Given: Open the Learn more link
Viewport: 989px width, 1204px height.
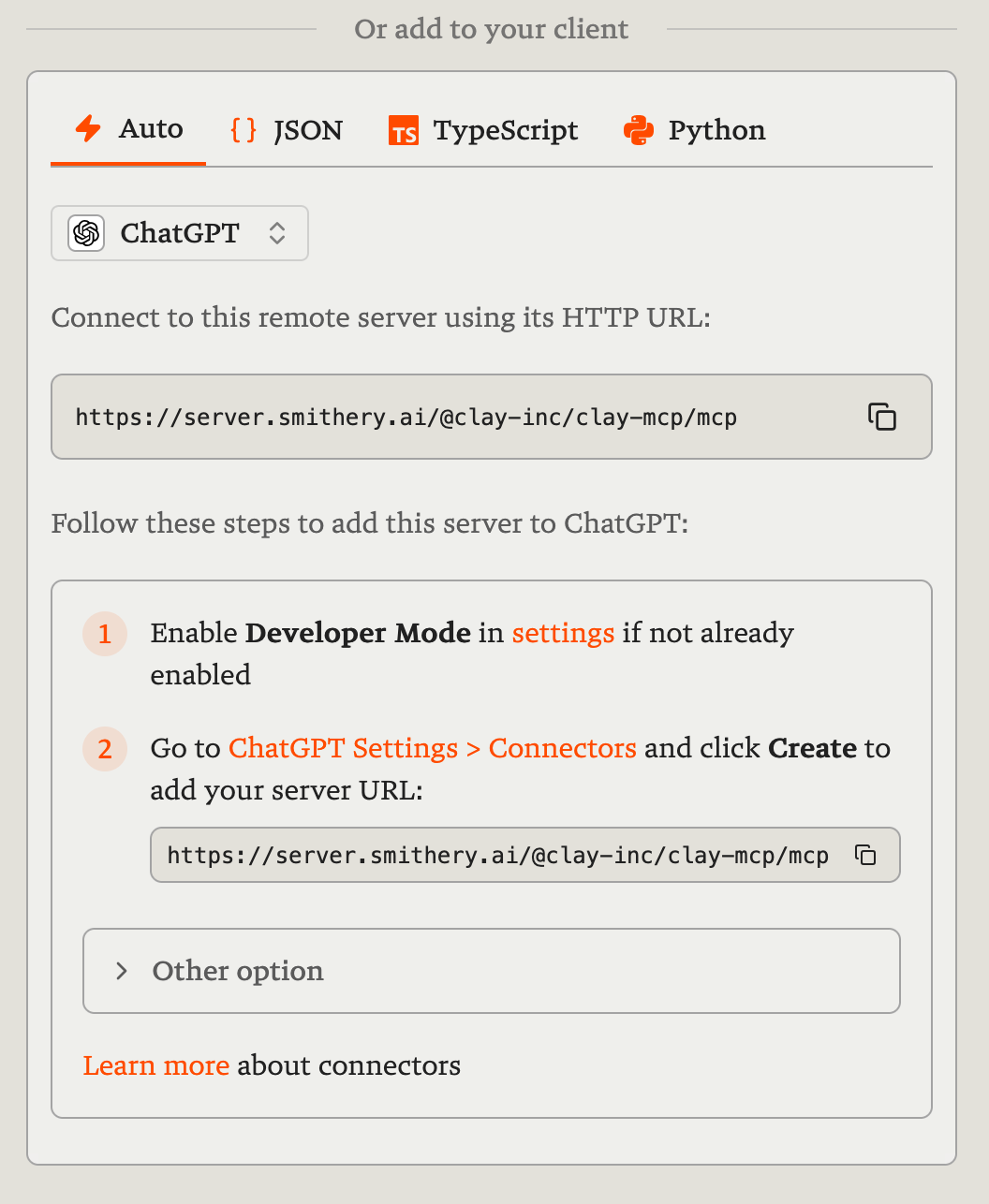Looking at the screenshot, I should point(156,1065).
